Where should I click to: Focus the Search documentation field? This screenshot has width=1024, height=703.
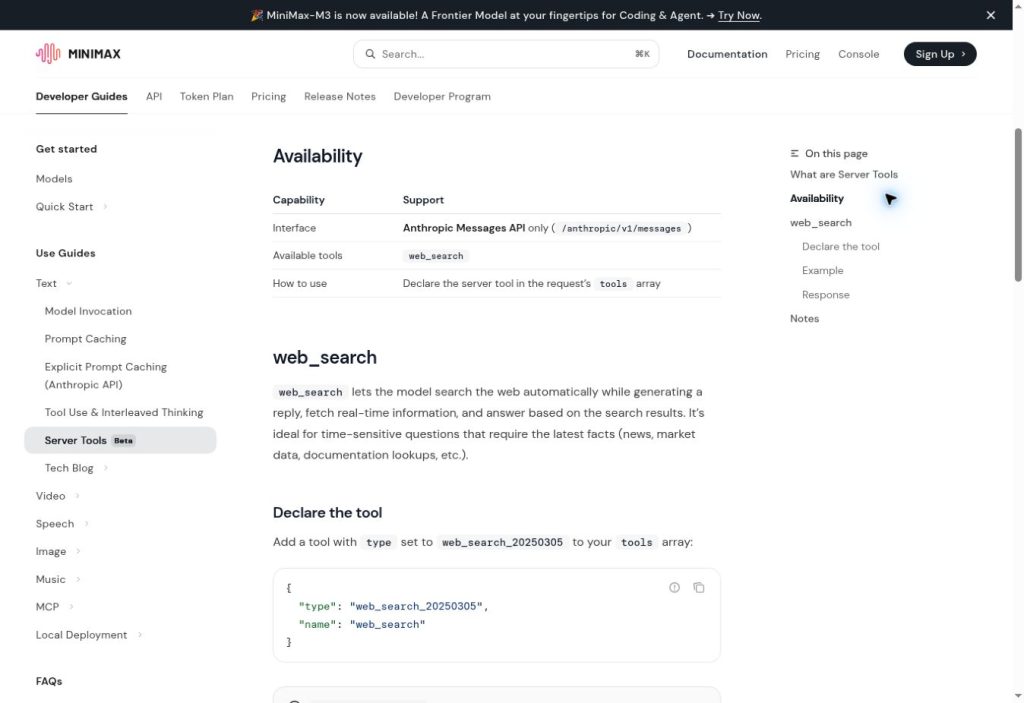point(506,54)
